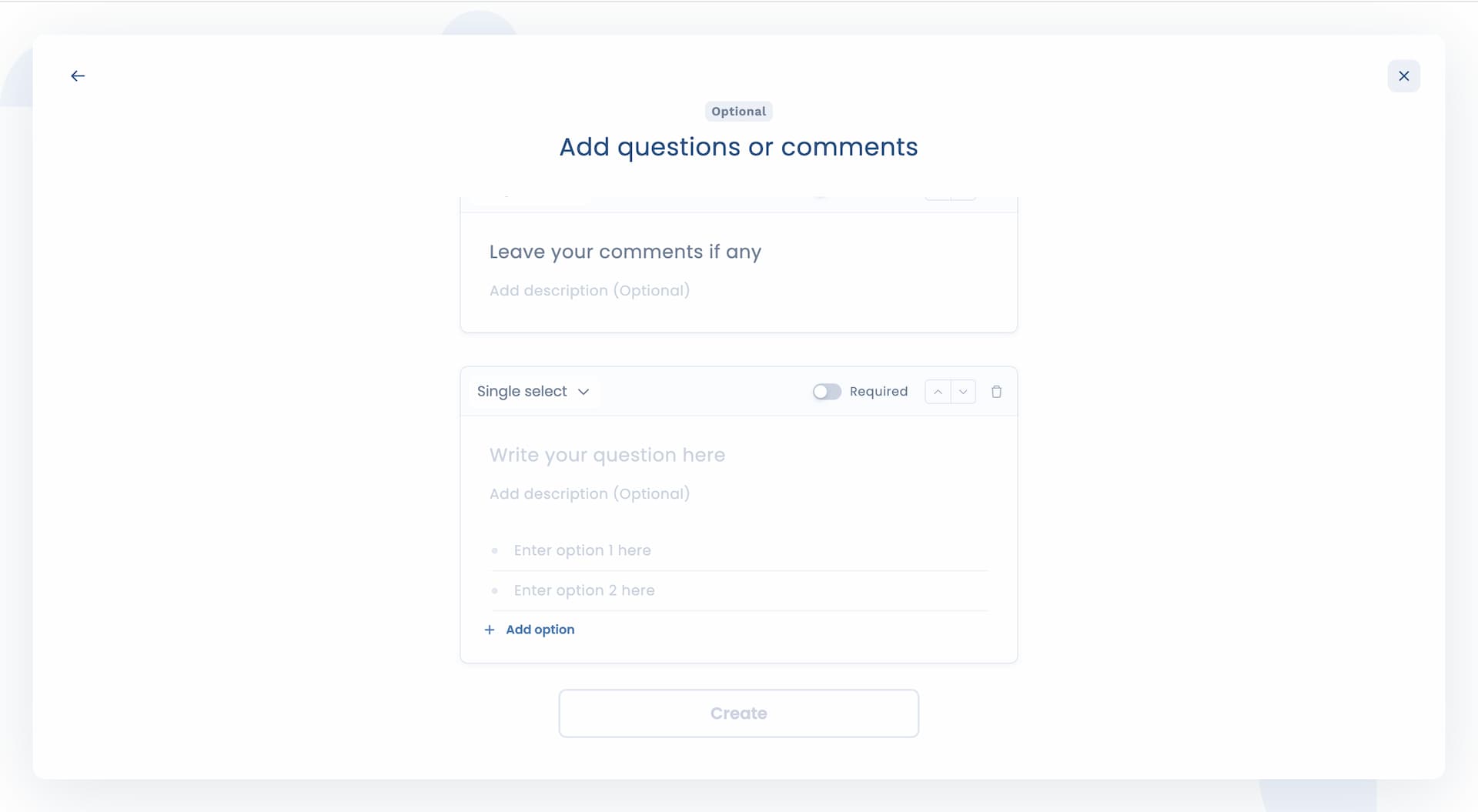Click the Write your question here field
This screenshot has width=1478, height=812.
tap(607, 455)
